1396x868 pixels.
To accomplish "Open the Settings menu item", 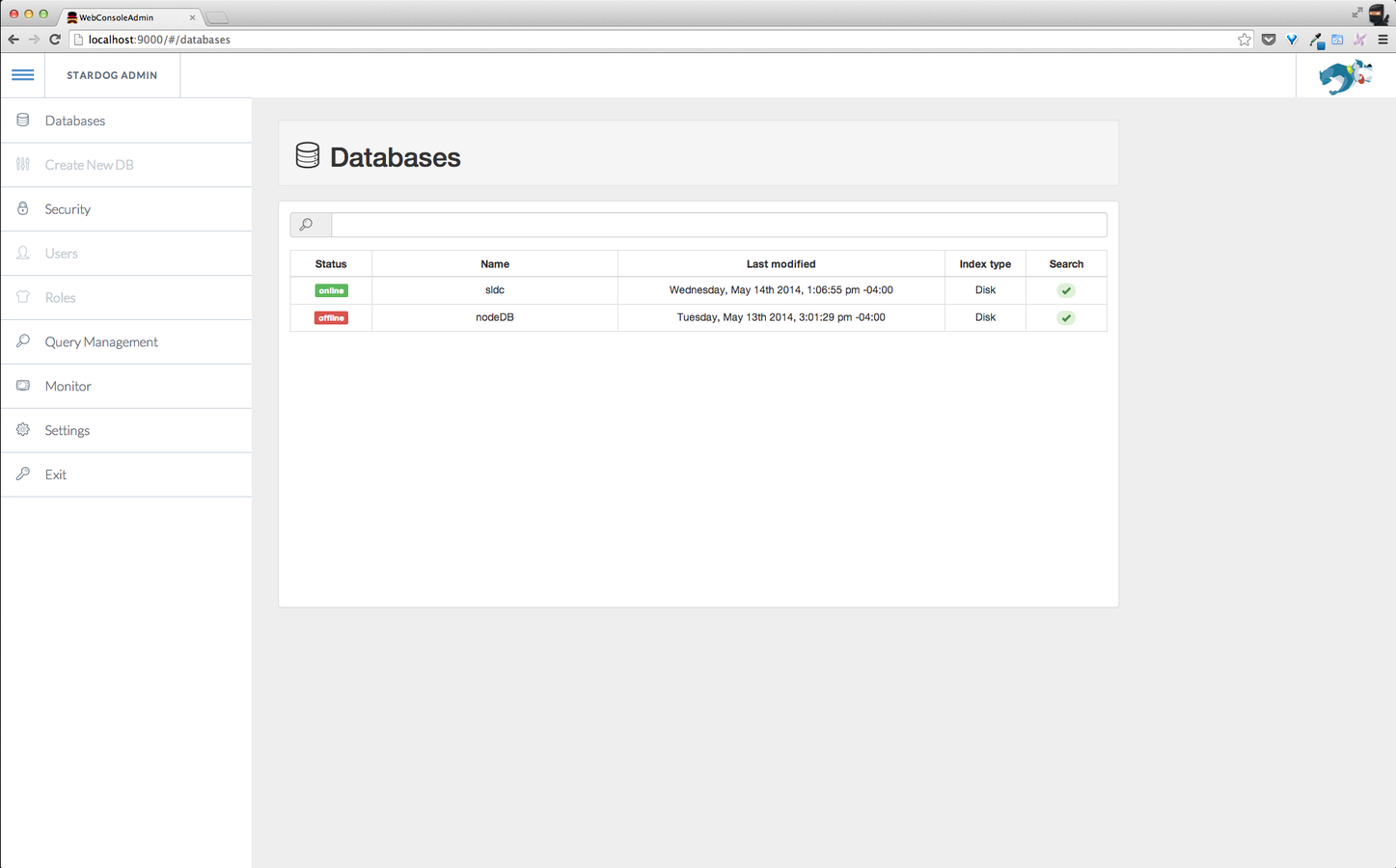I will pos(126,431).
